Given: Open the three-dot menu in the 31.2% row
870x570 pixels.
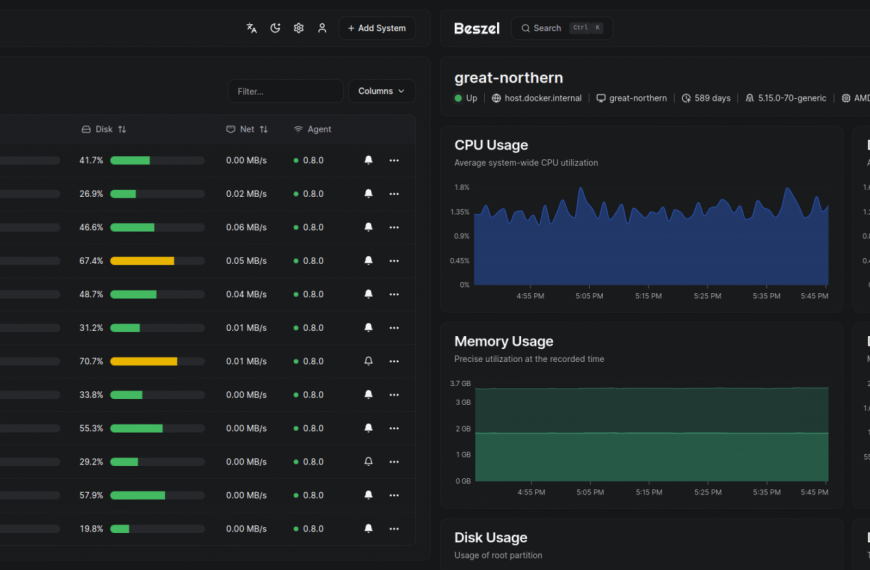Looking at the screenshot, I should point(394,327).
